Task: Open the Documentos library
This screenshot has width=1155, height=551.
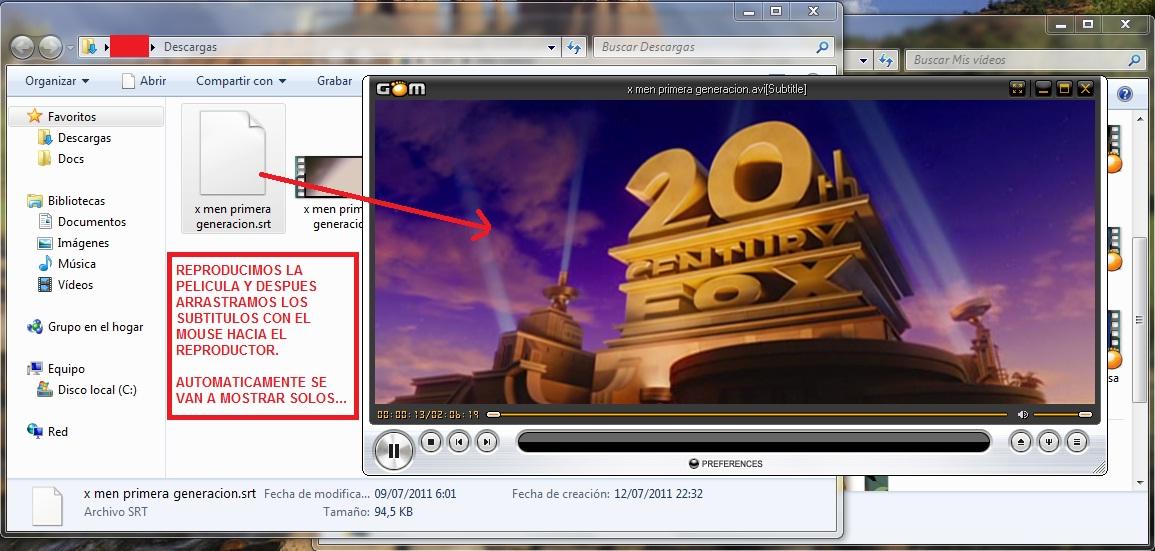Action: tap(91, 222)
